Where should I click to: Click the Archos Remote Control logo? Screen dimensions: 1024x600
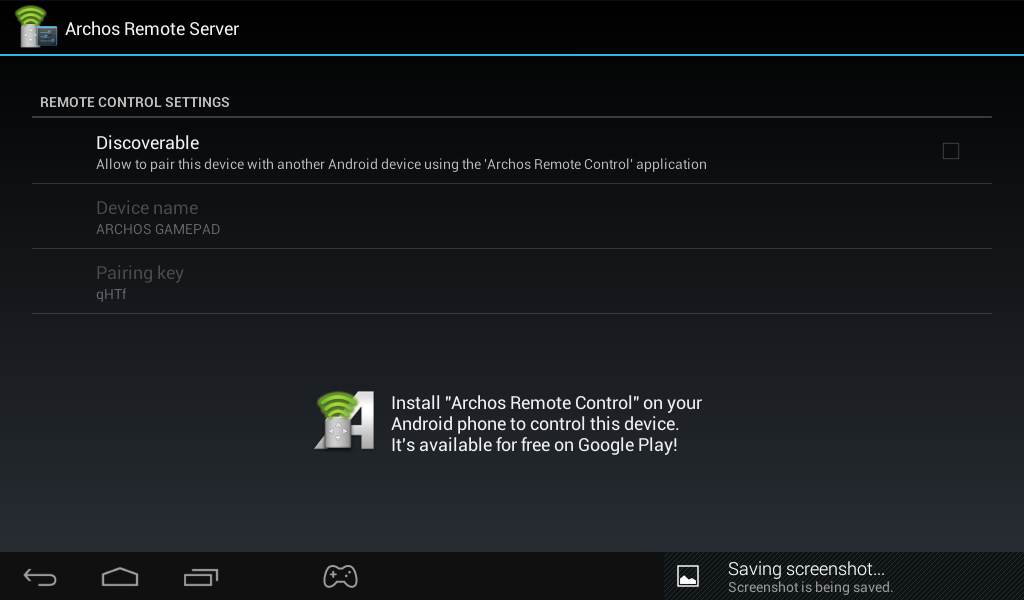coord(344,421)
